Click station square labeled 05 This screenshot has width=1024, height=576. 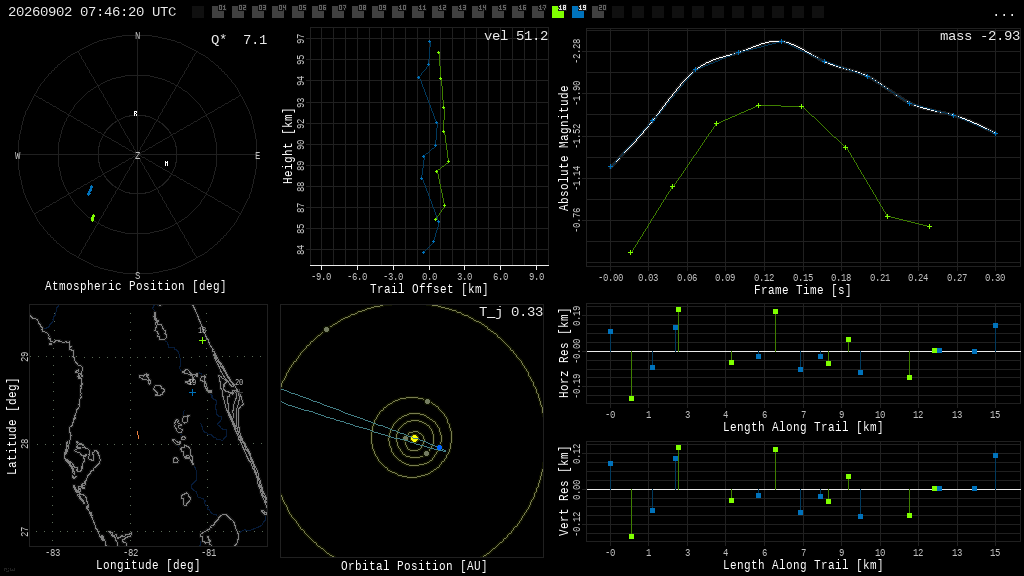[298, 12]
